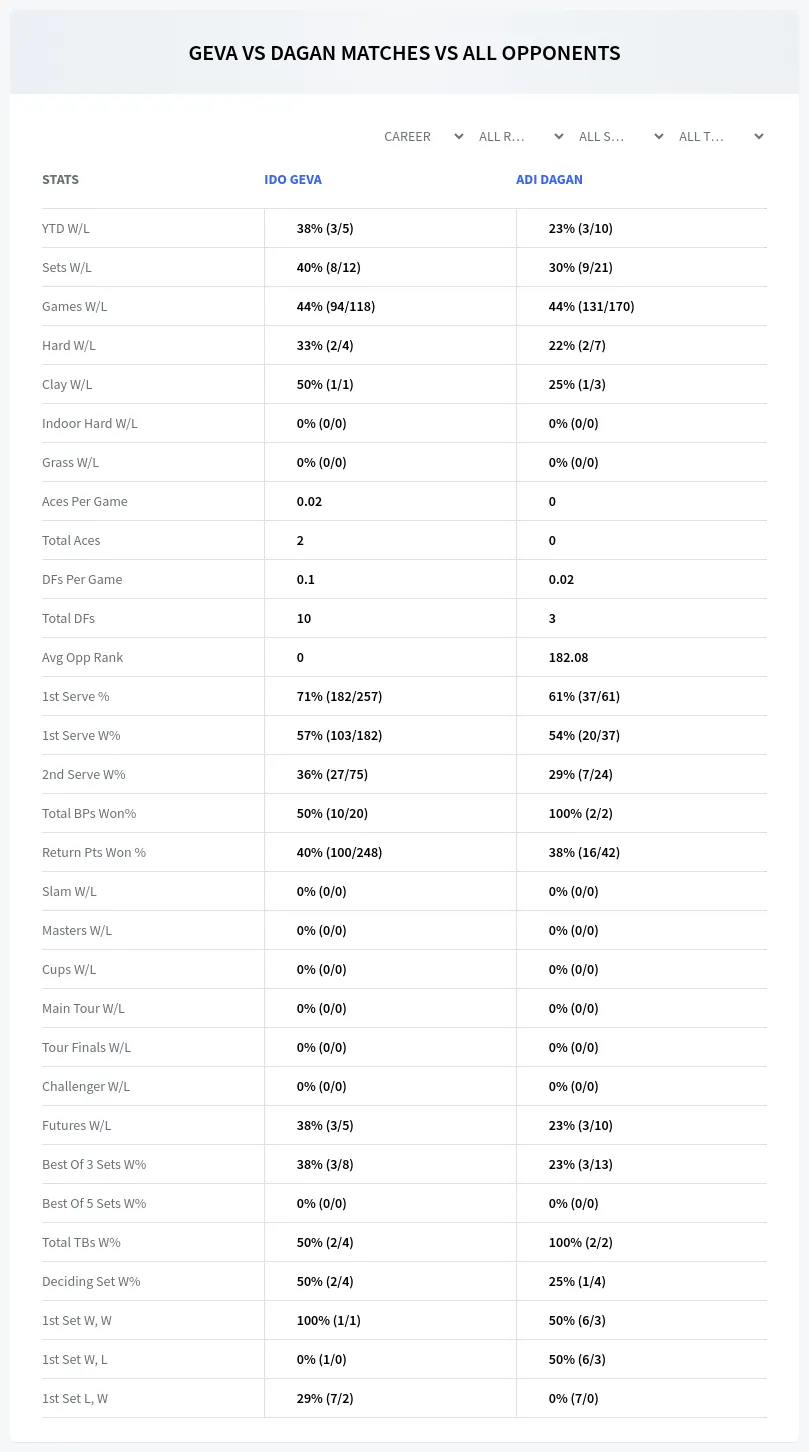Screen dimensions: 809x1452
Task: Open Adi Dagan player link
Action: pos(549,180)
